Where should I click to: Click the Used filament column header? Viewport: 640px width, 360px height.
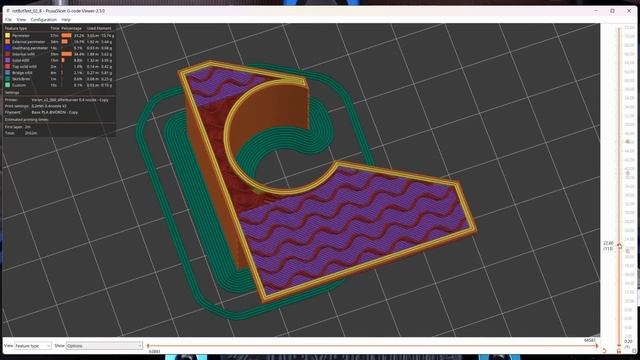pyautogui.click(x=99, y=28)
